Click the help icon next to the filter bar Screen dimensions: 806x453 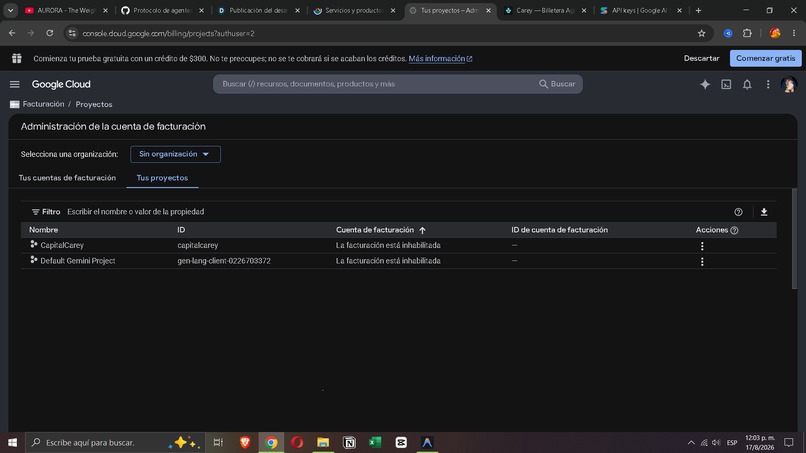coord(738,212)
